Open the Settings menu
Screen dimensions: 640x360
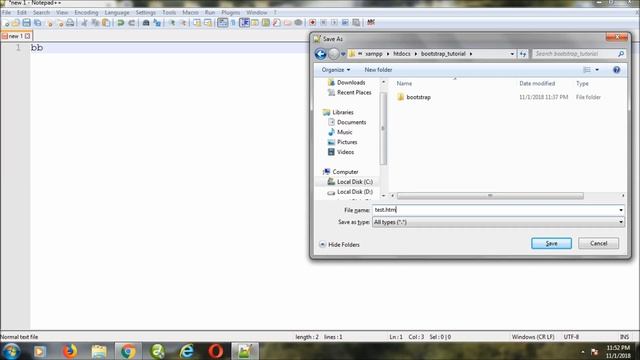coord(146,13)
